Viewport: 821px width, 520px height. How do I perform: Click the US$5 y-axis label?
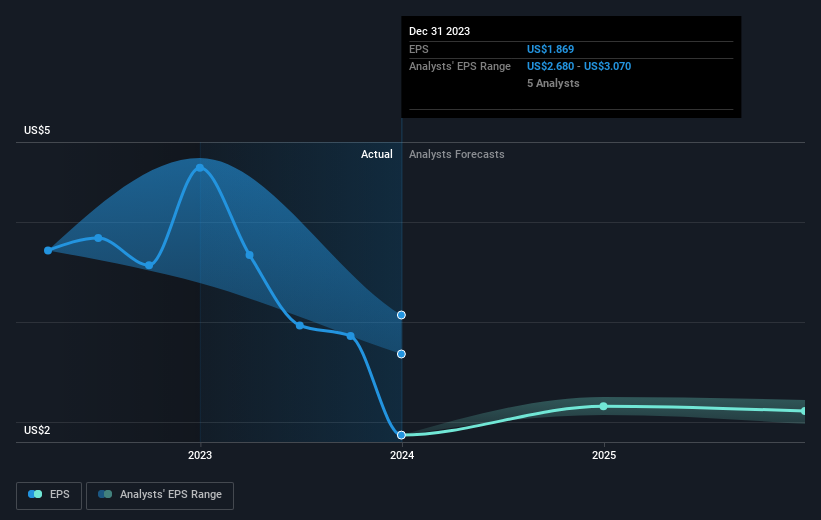[x=37, y=130]
